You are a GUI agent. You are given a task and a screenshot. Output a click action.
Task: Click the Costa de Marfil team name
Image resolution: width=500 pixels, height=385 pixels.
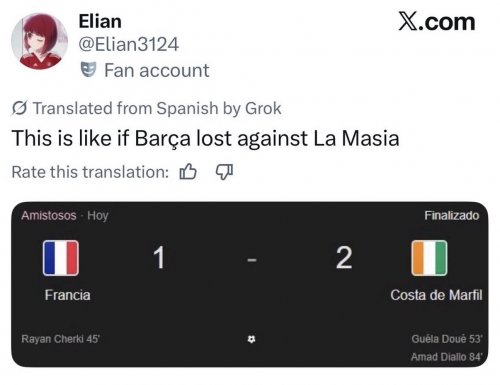click(436, 295)
